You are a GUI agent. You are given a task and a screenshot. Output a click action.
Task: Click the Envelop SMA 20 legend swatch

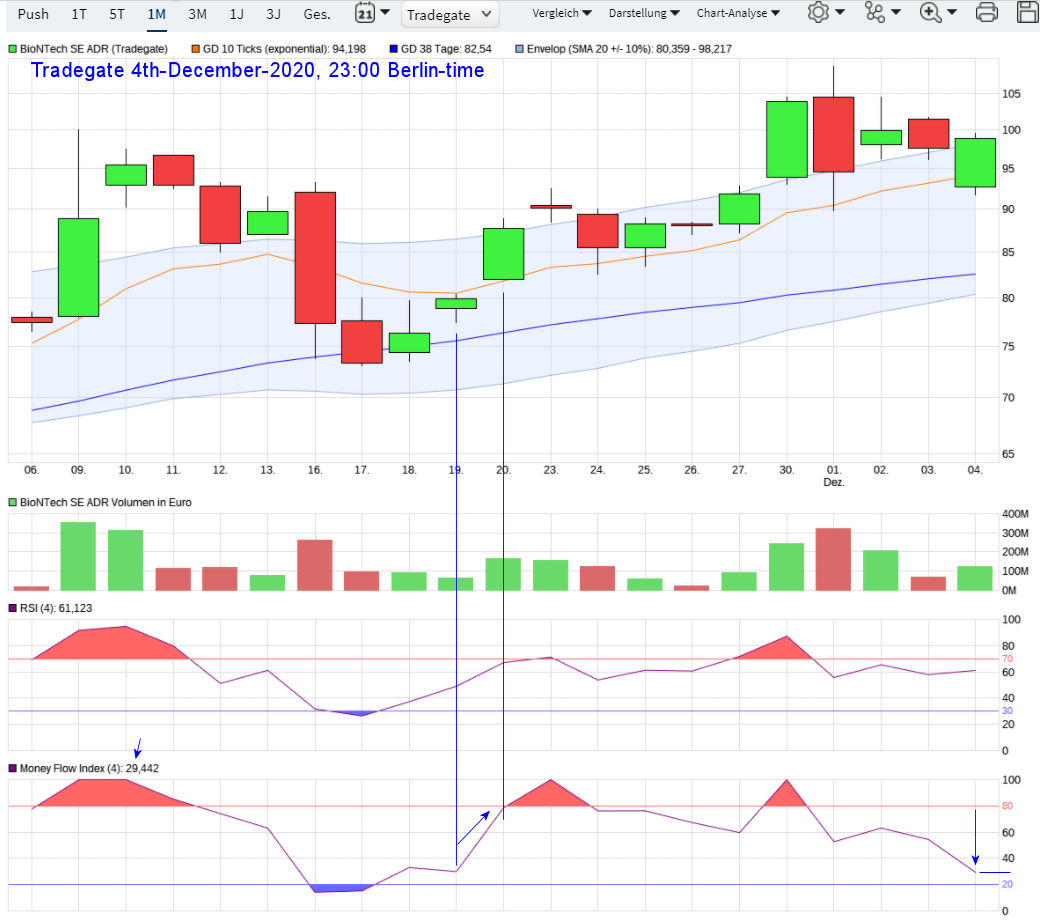[x=519, y=49]
